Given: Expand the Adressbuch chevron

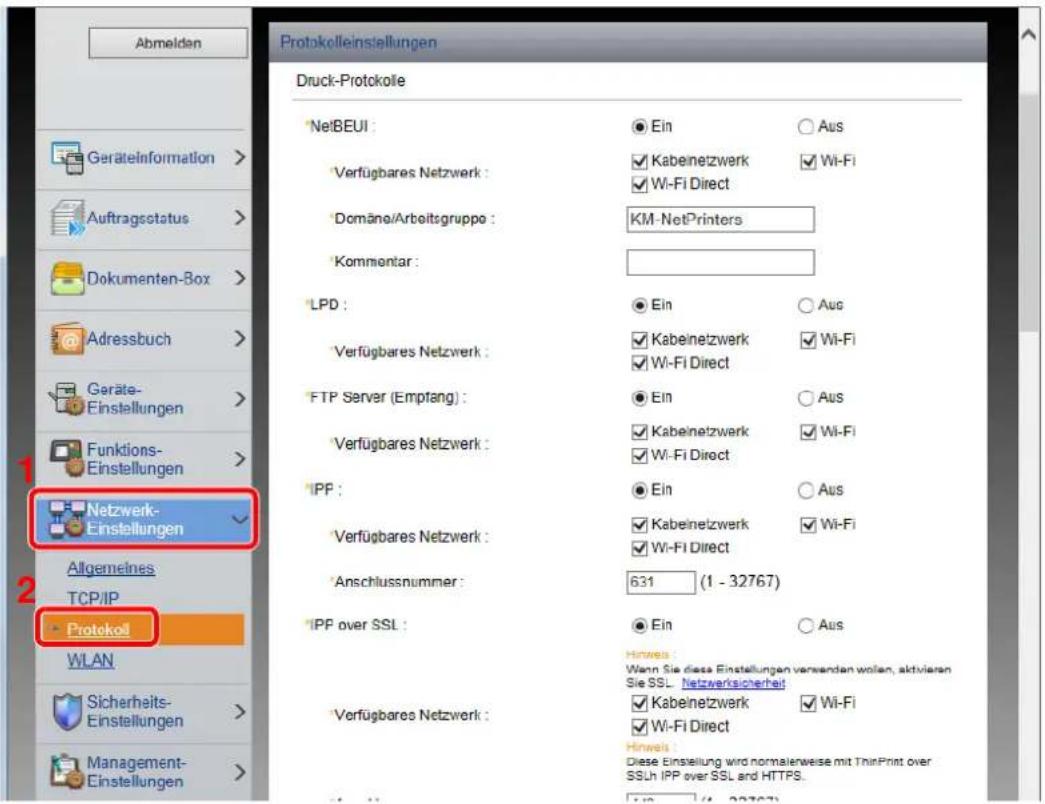Looking at the screenshot, I should pos(240,339).
